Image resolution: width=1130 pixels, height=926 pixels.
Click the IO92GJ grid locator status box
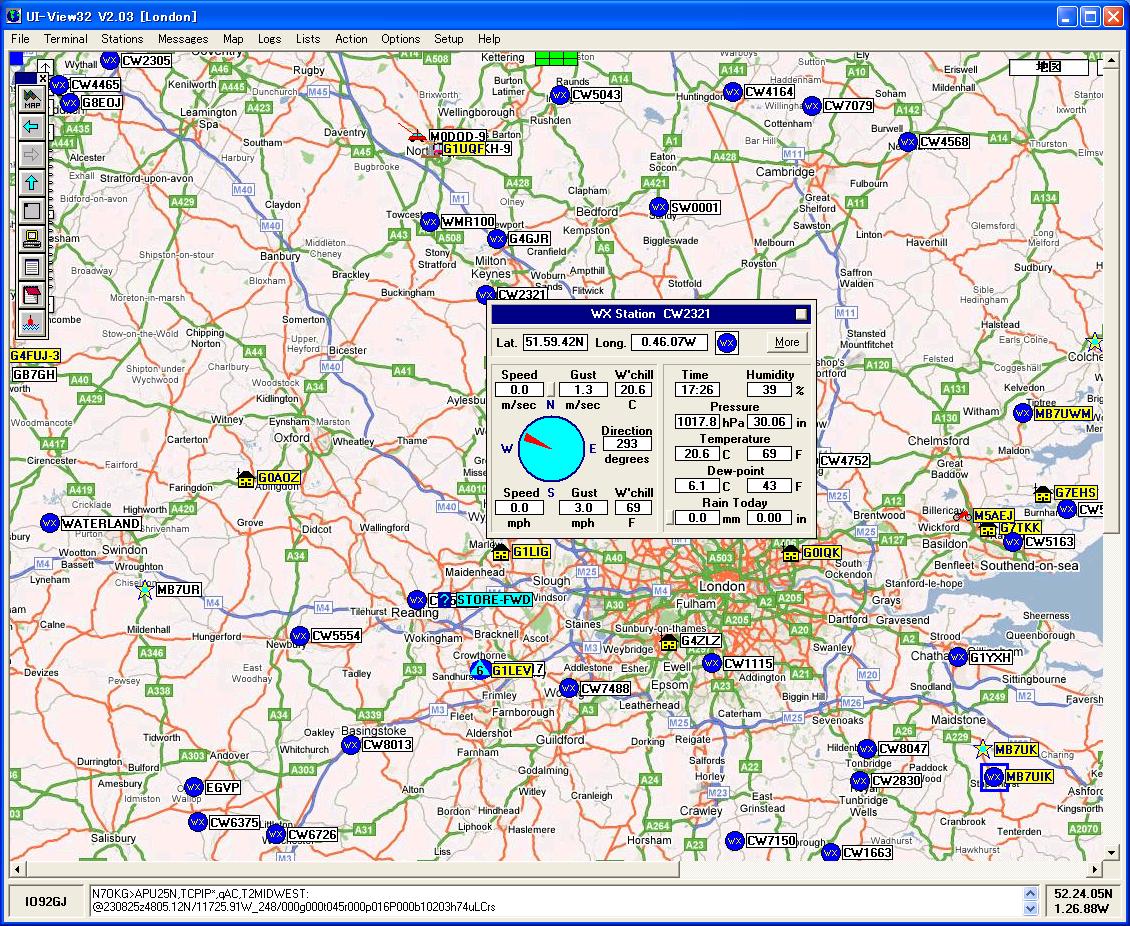tap(45, 901)
